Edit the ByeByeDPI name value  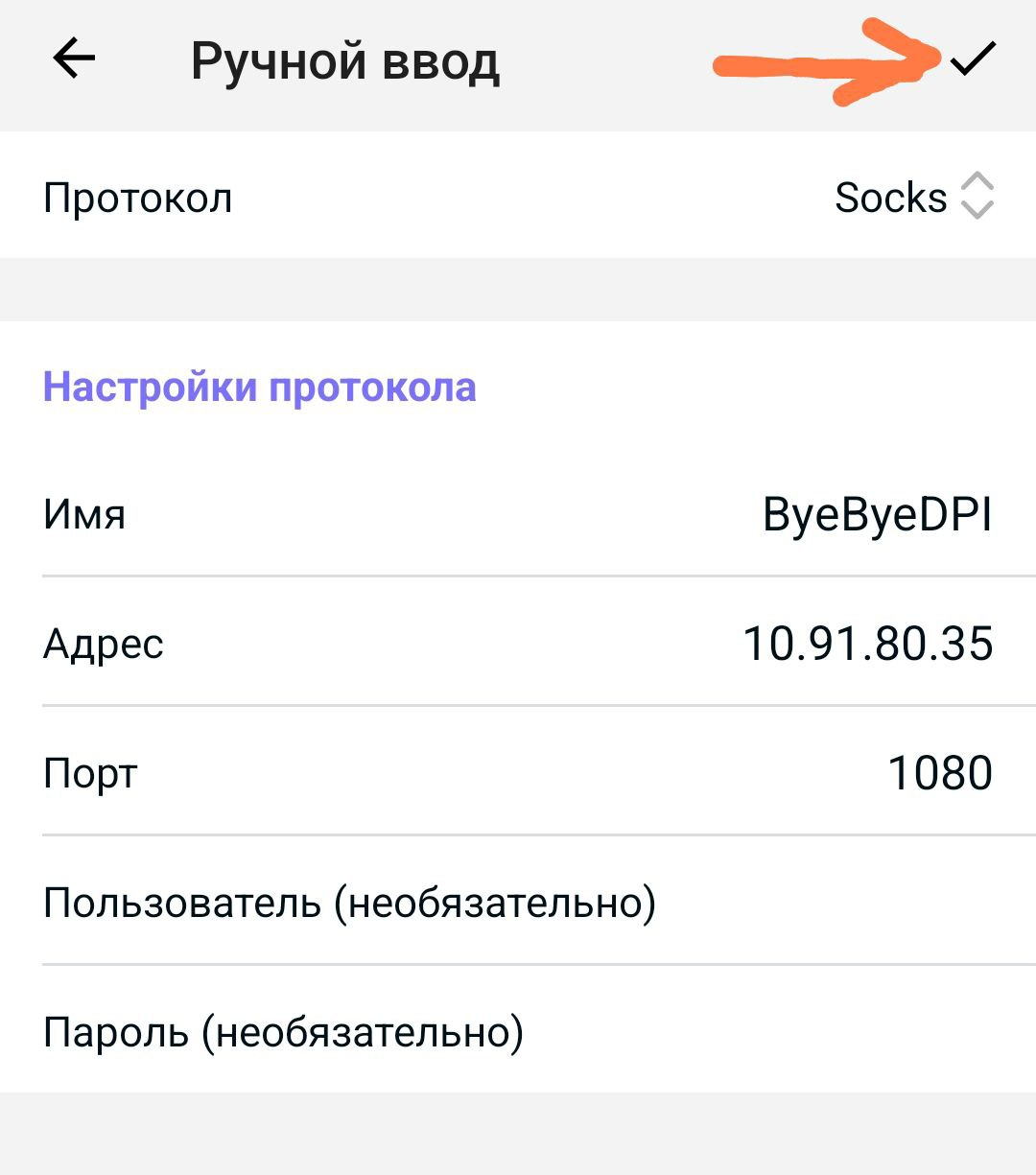pyautogui.click(x=877, y=515)
